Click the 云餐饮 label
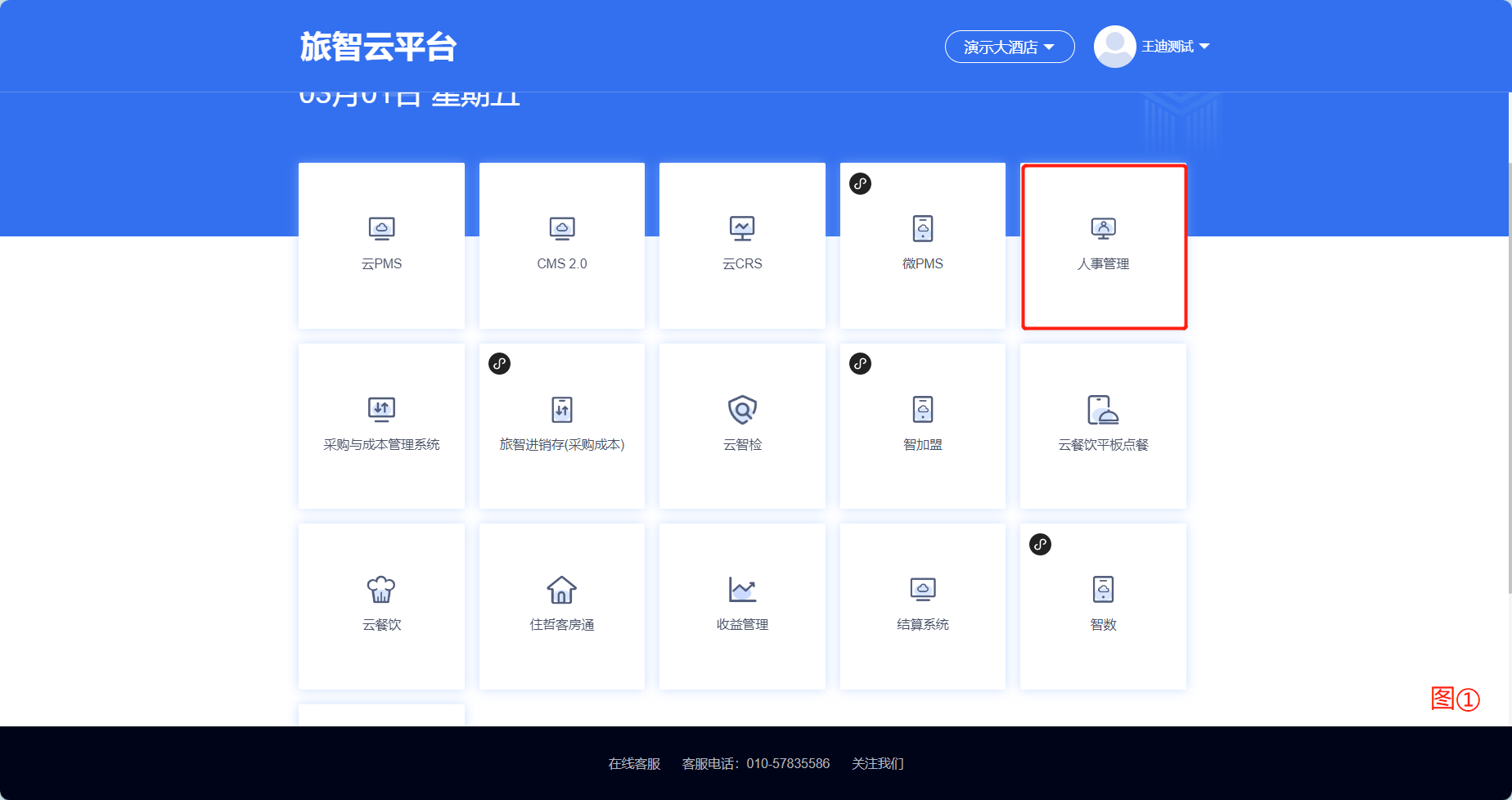Screen dimensions: 1512x800 coord(381,624)
